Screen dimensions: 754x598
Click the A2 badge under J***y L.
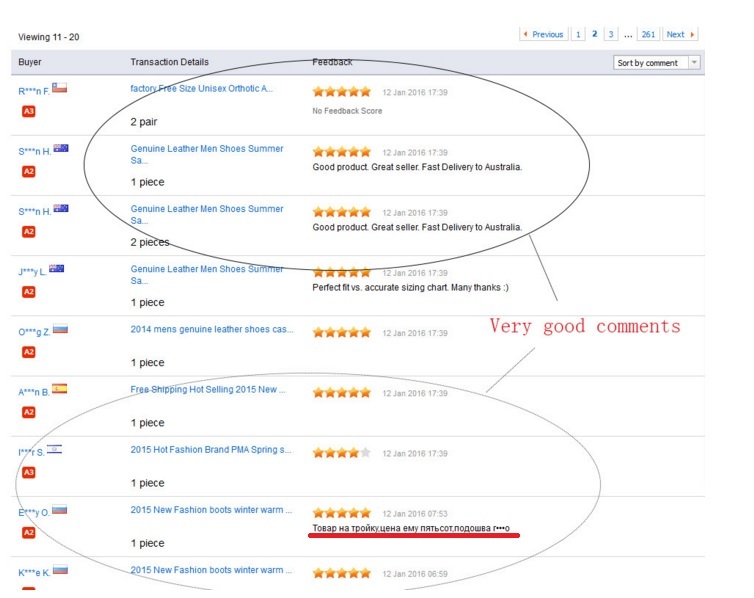(29, 292)
